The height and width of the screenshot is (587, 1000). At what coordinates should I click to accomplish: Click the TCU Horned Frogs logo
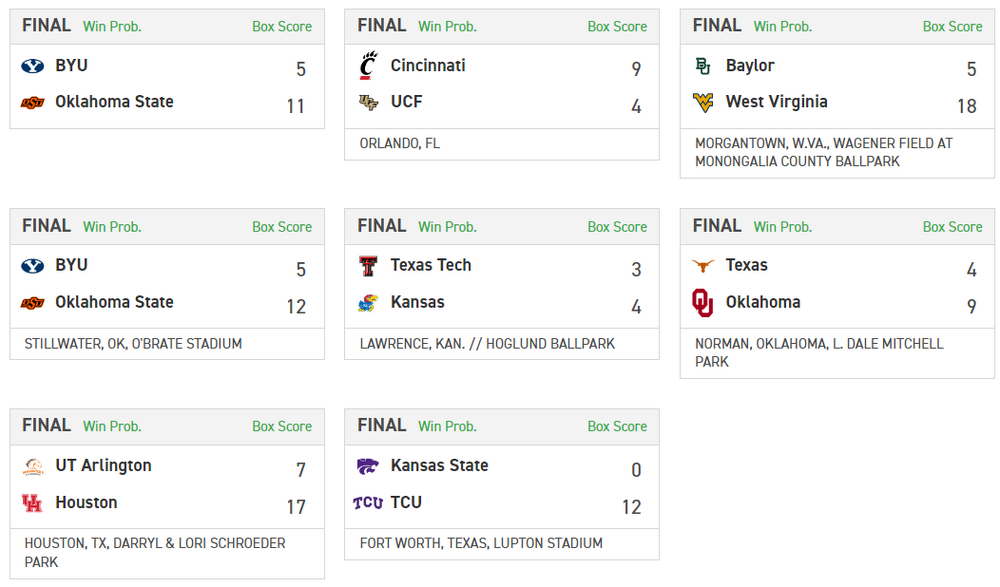pos(368,503)
